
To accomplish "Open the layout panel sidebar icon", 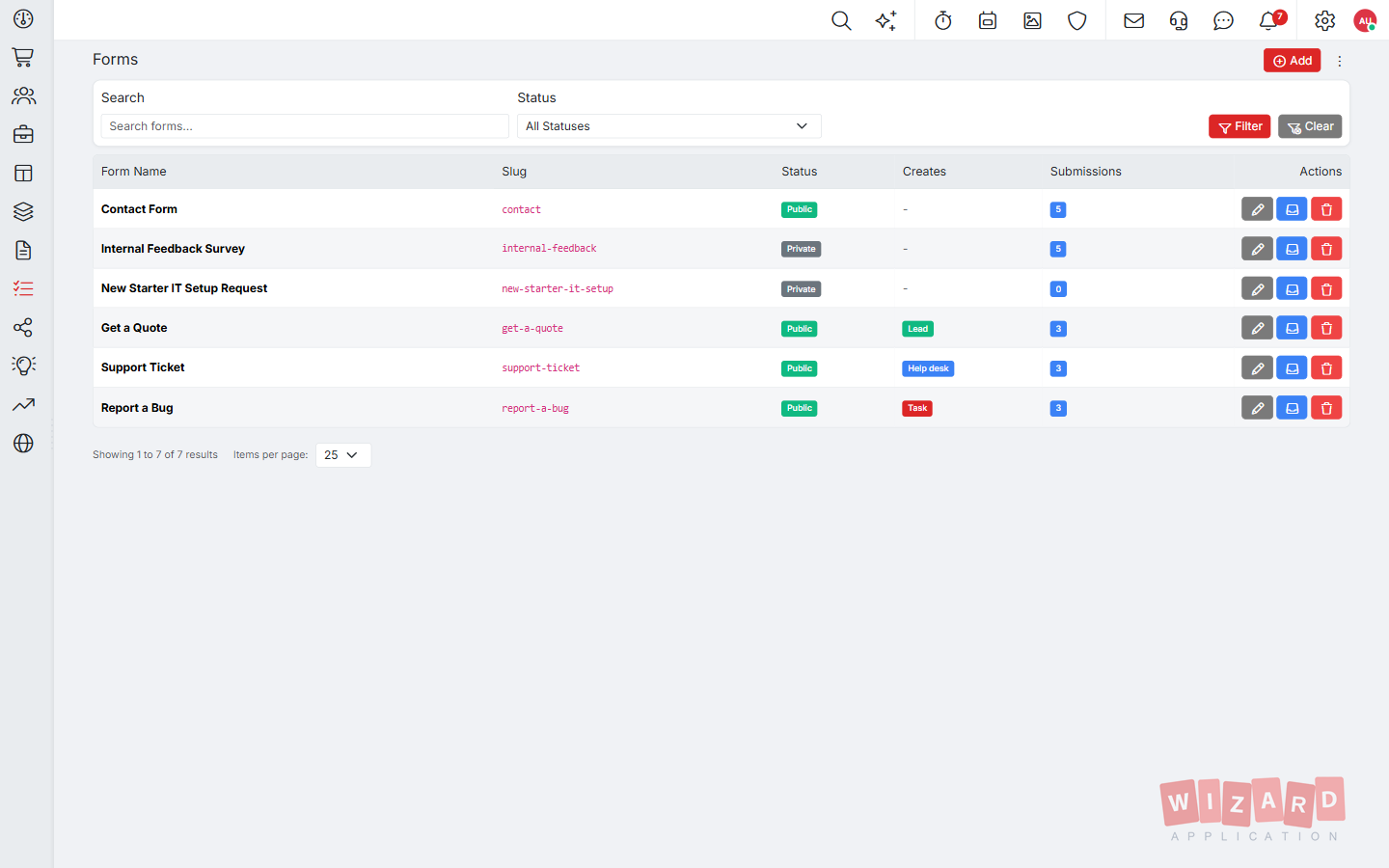I will pos(23,174).
